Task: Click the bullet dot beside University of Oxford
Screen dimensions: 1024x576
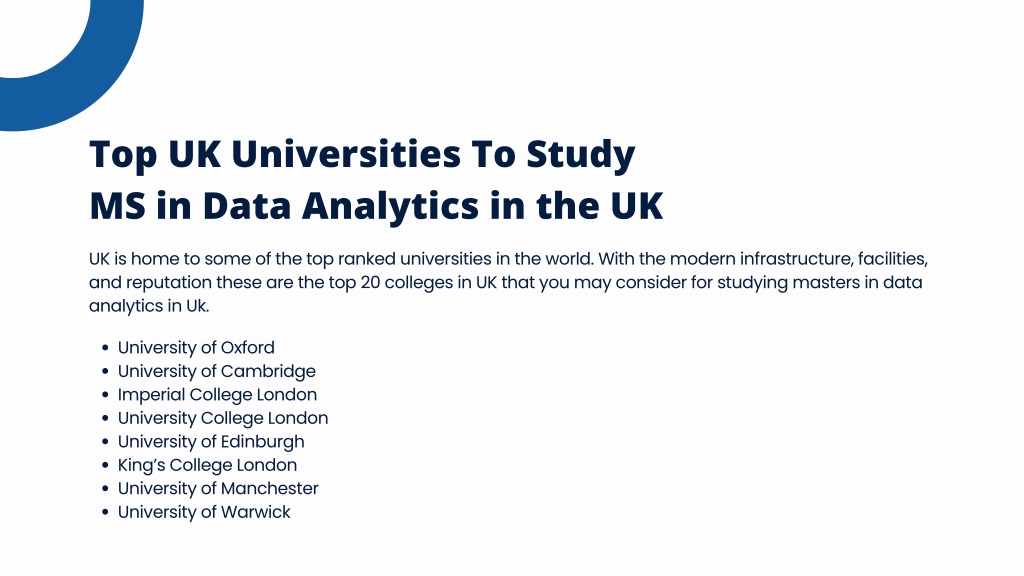Action: pyautogui.click(x=105, y=348)
